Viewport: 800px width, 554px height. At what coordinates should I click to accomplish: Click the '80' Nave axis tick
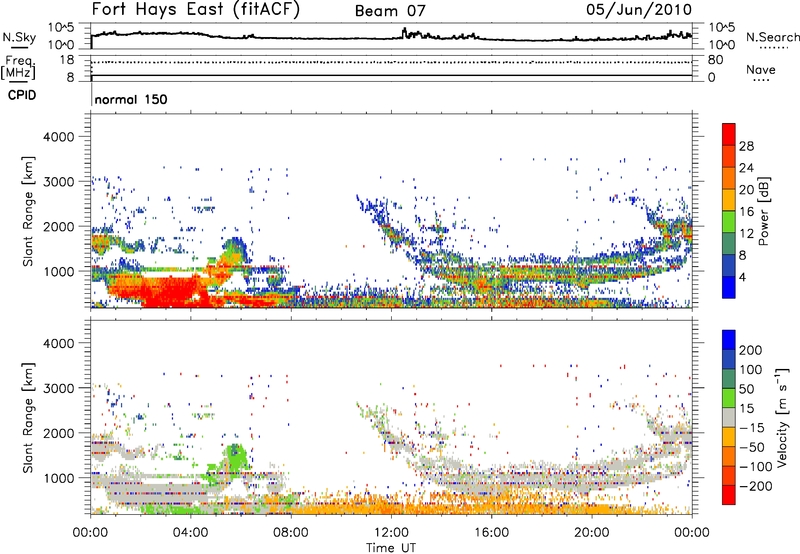point(715,60)
